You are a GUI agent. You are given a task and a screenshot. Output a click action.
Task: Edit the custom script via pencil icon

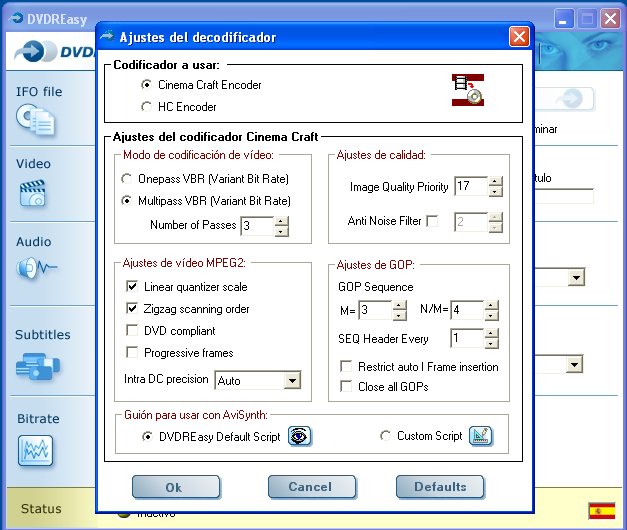pos(481,436)
